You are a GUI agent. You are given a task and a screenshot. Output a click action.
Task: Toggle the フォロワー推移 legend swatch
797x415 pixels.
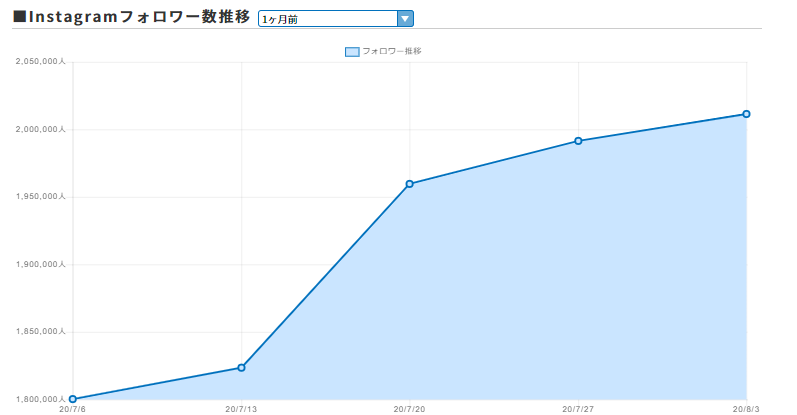(x=352, y=51)
